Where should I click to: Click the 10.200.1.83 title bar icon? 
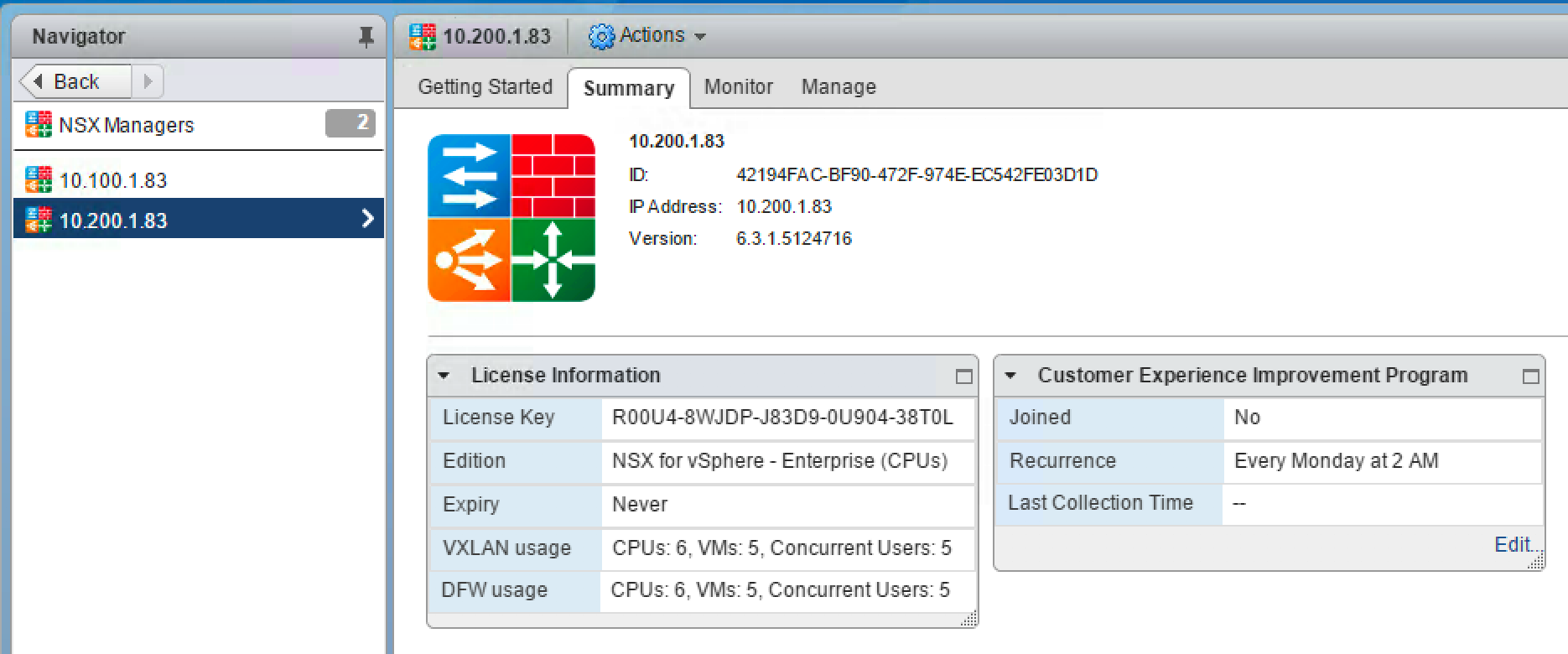423,36
